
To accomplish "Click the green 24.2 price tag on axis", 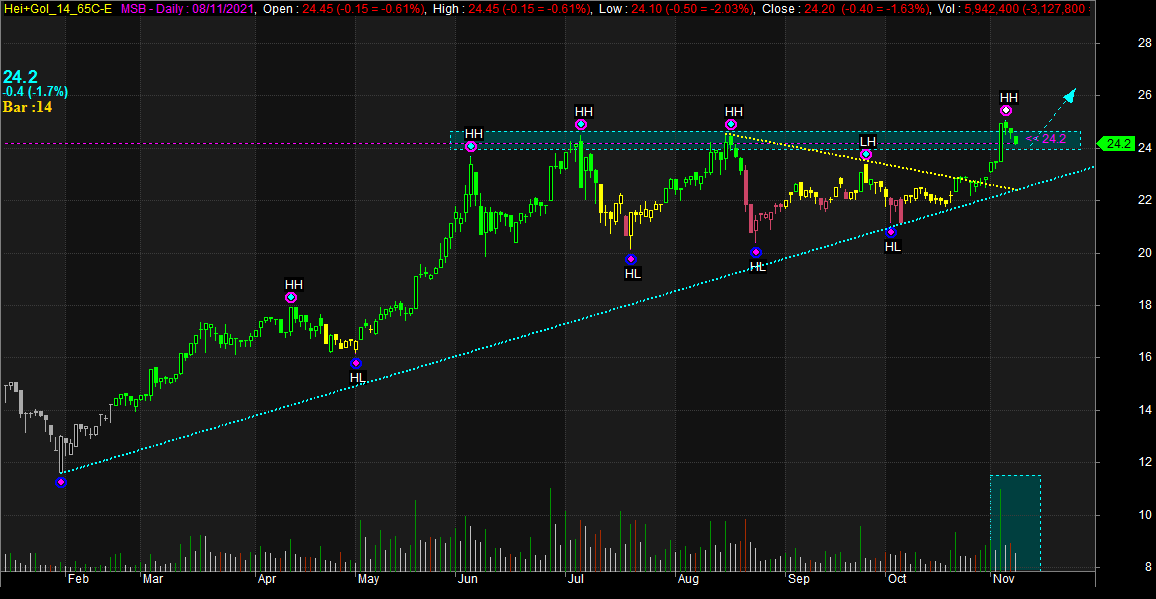I will [1118, 144].
